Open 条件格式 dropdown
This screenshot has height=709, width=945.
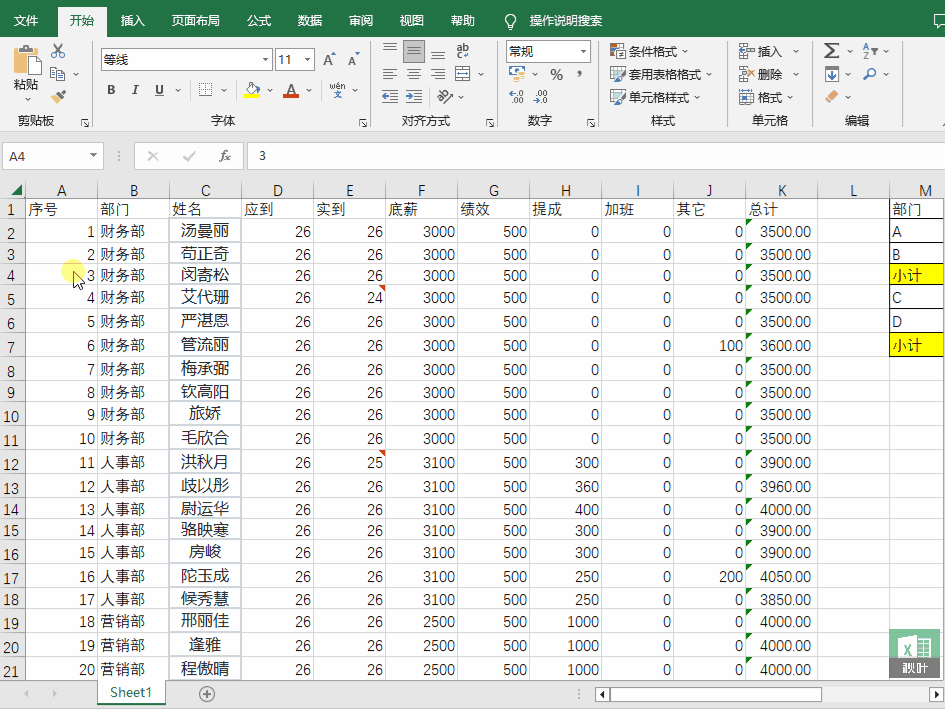649,51
